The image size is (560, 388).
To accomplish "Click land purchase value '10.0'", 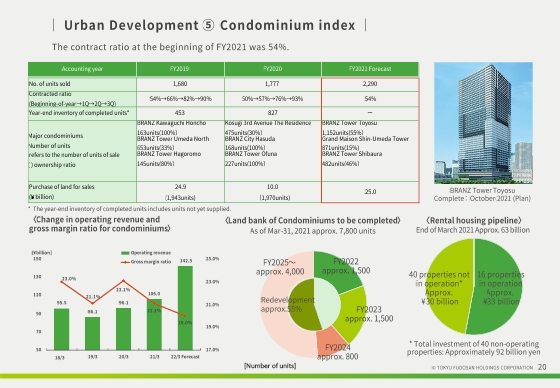I will pyautogui.click(x=272, y=187).
